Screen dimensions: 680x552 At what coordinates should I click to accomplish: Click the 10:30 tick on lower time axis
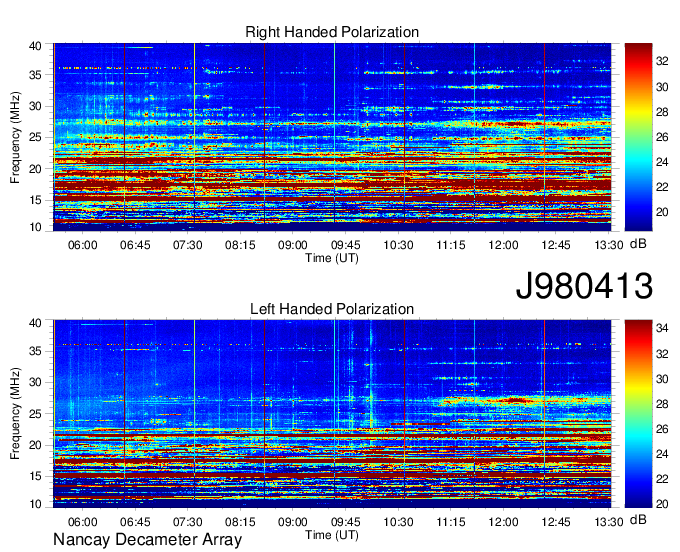click(x=398, y=522)
